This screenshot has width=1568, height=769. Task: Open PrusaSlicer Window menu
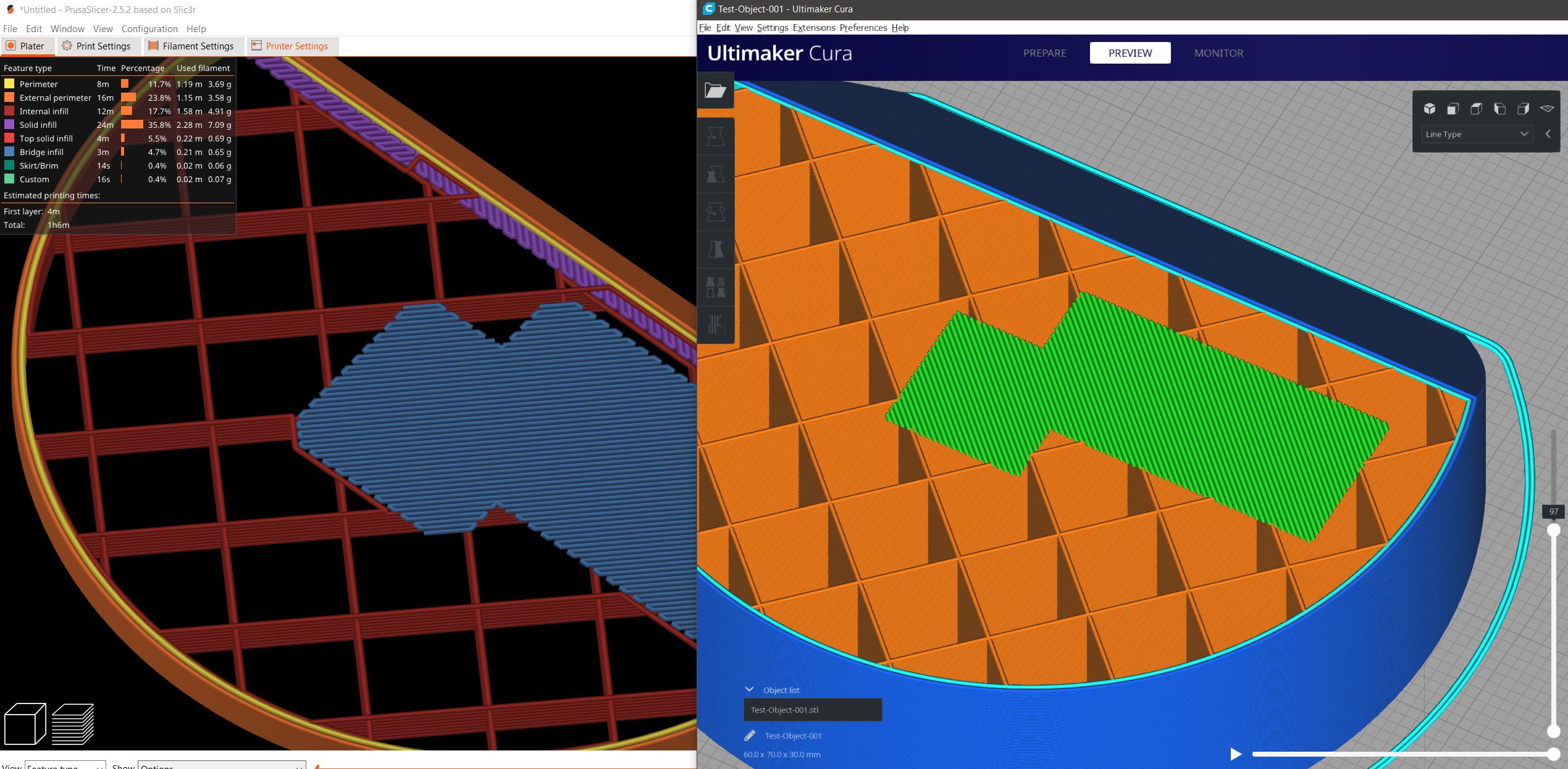point(67,29)
